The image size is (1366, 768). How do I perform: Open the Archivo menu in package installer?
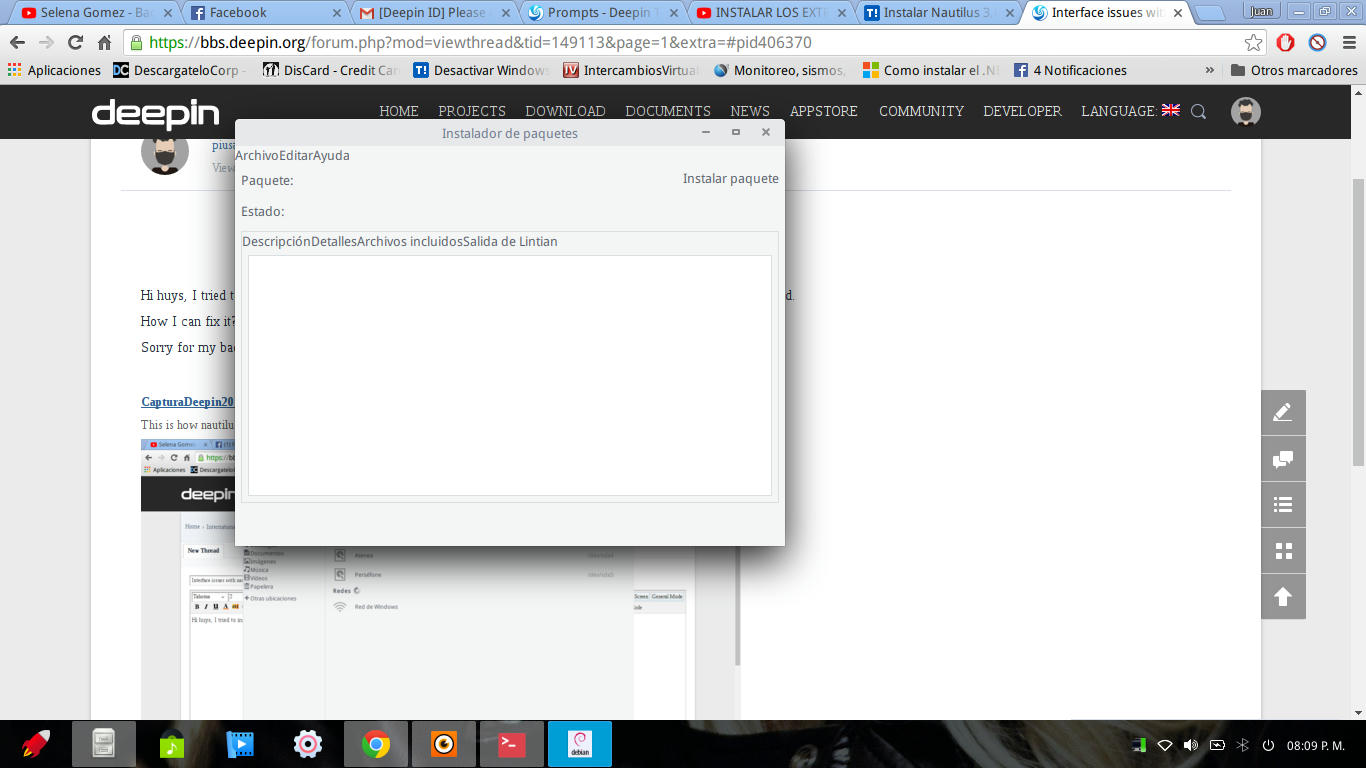257,155
